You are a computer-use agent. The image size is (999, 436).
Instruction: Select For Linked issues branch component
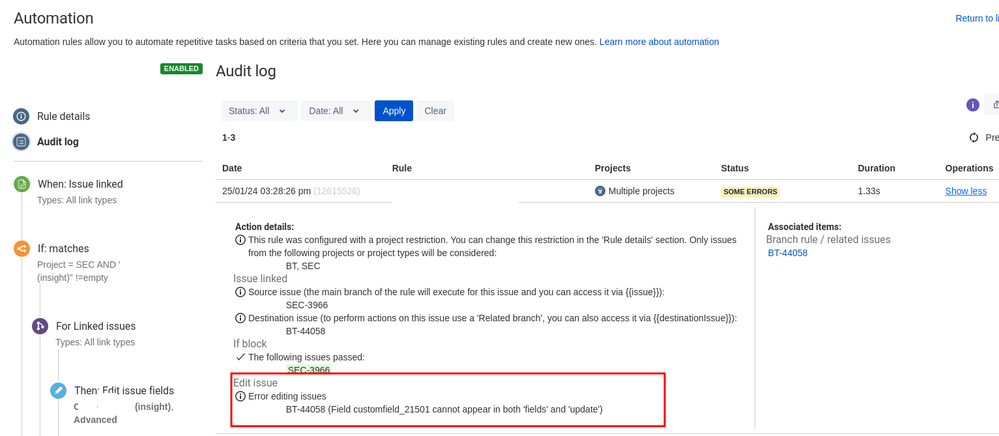click(96, 326)
